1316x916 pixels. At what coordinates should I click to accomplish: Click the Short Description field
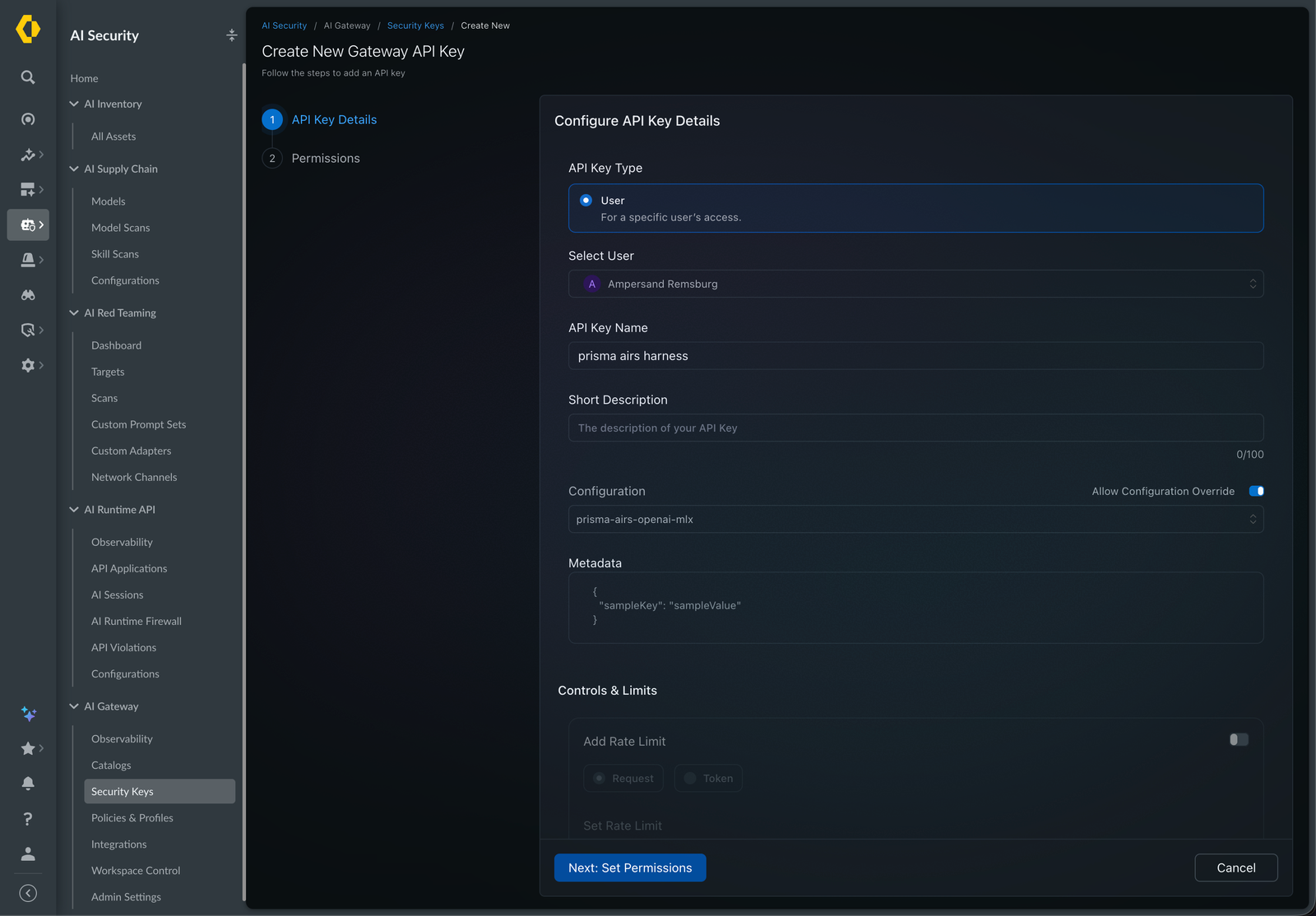(x=915, y=428)
